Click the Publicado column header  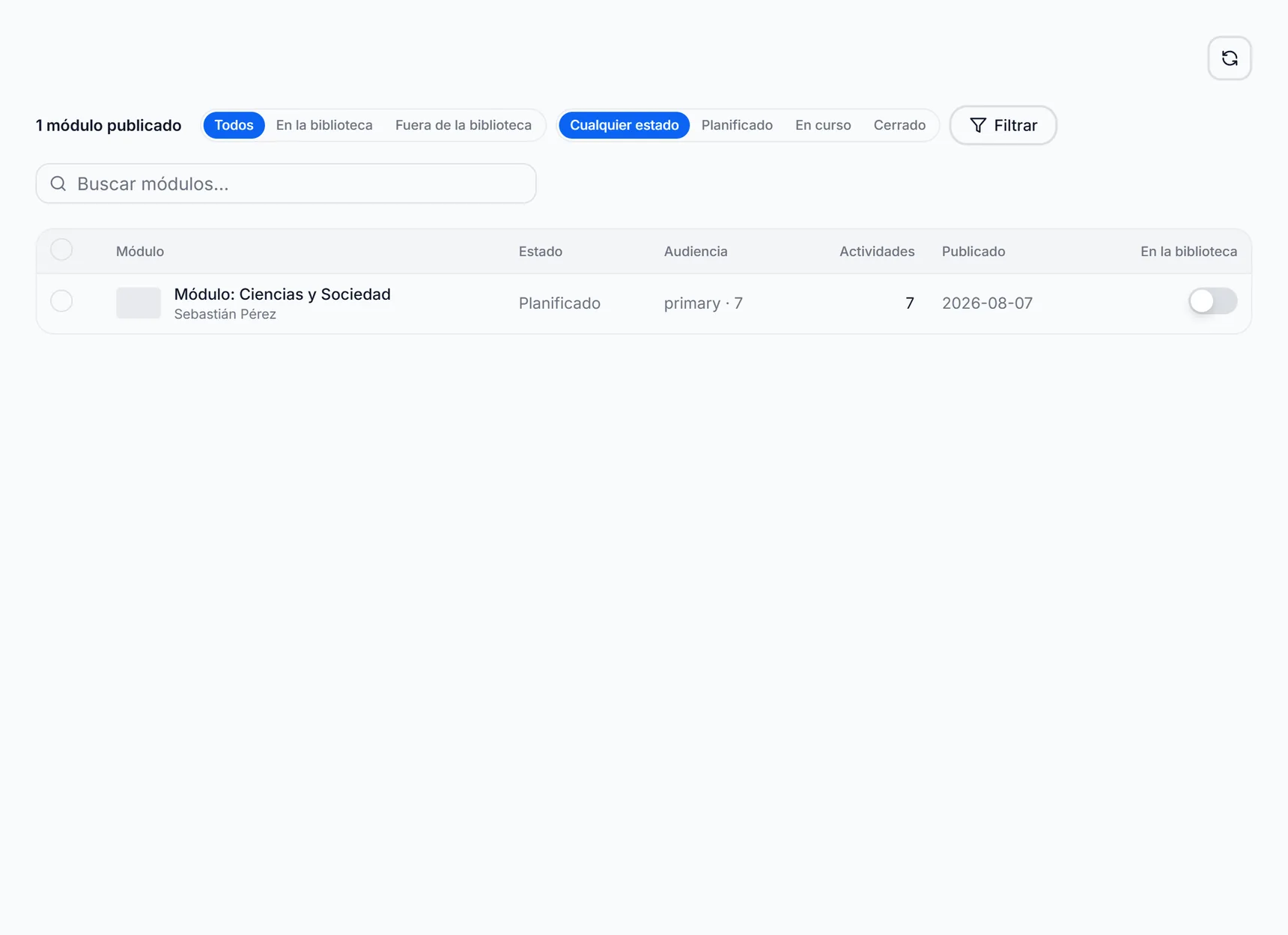pyautogui.click(x=973, y=251)
